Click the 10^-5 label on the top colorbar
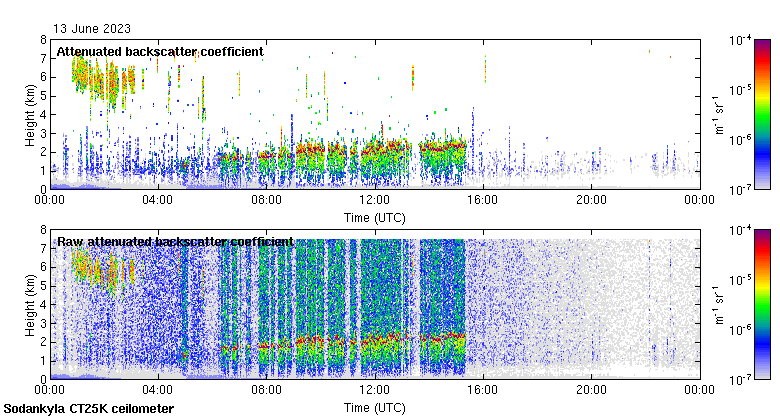The width and height of the screenshot is (780, 420). click(x=740, y=90)
